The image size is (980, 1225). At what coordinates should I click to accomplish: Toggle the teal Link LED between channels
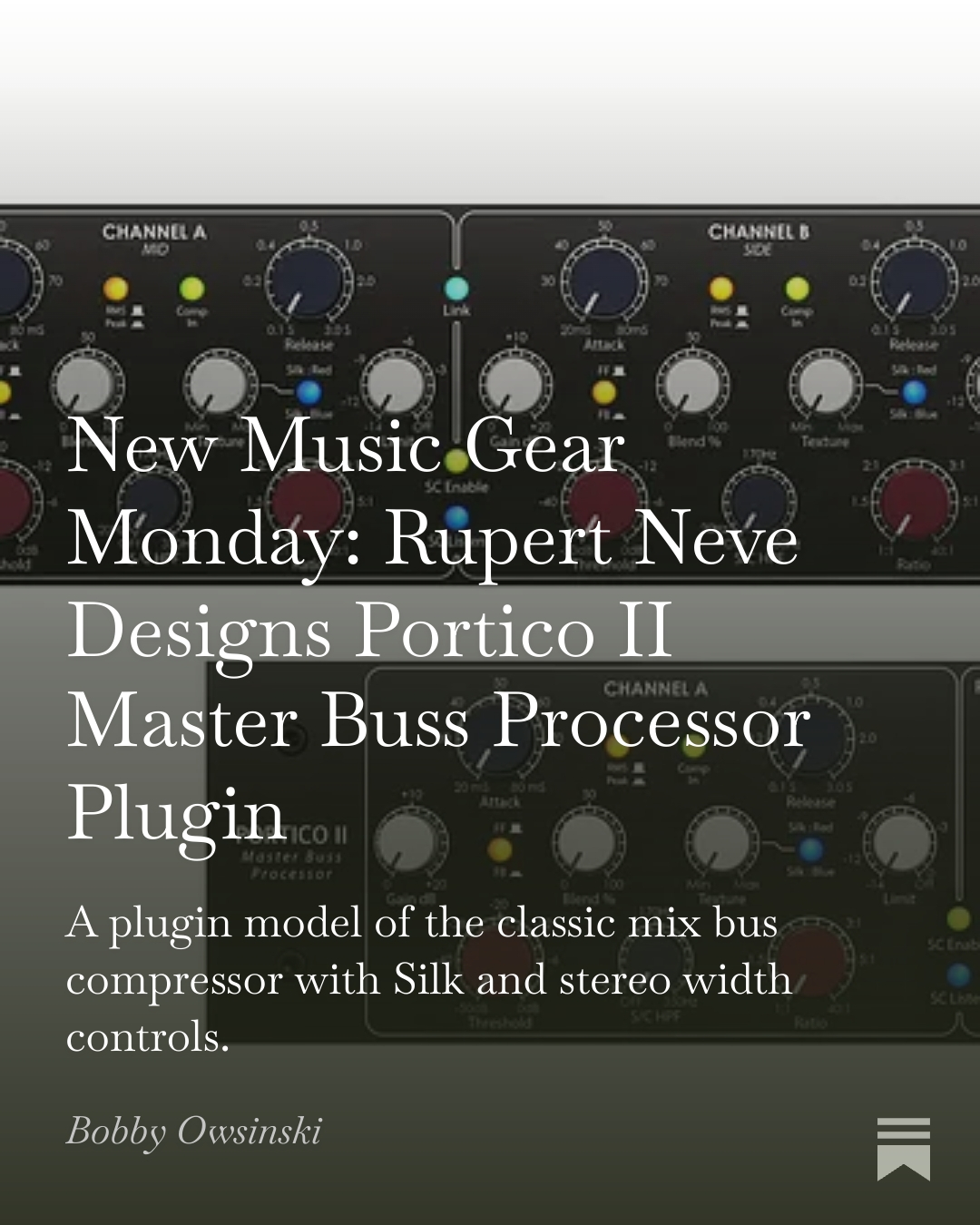tap(456, 289)
